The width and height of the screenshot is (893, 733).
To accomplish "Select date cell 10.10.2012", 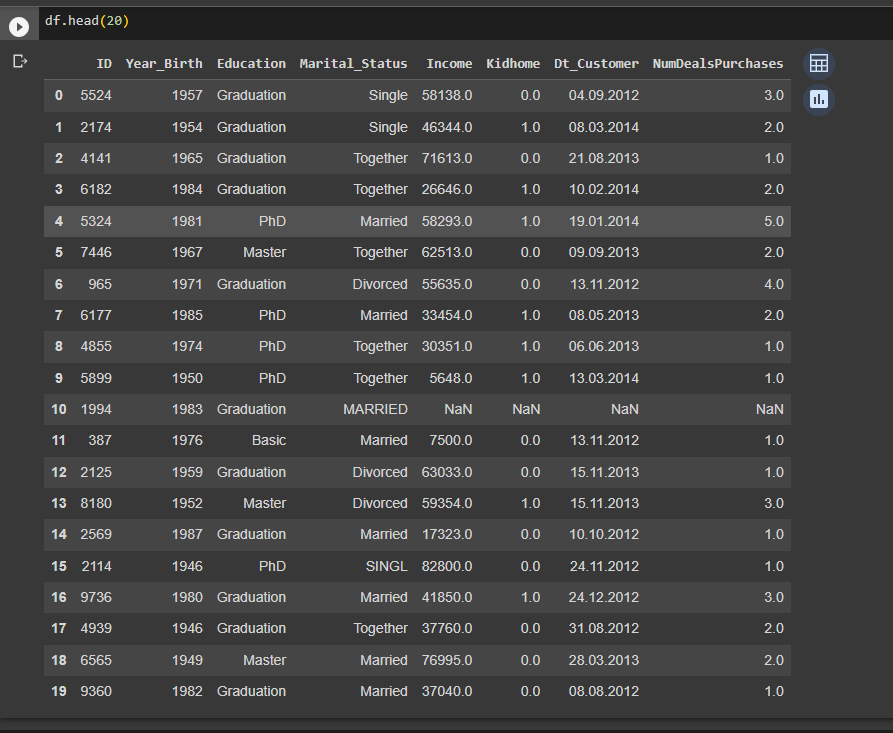I will click(604, 534).
